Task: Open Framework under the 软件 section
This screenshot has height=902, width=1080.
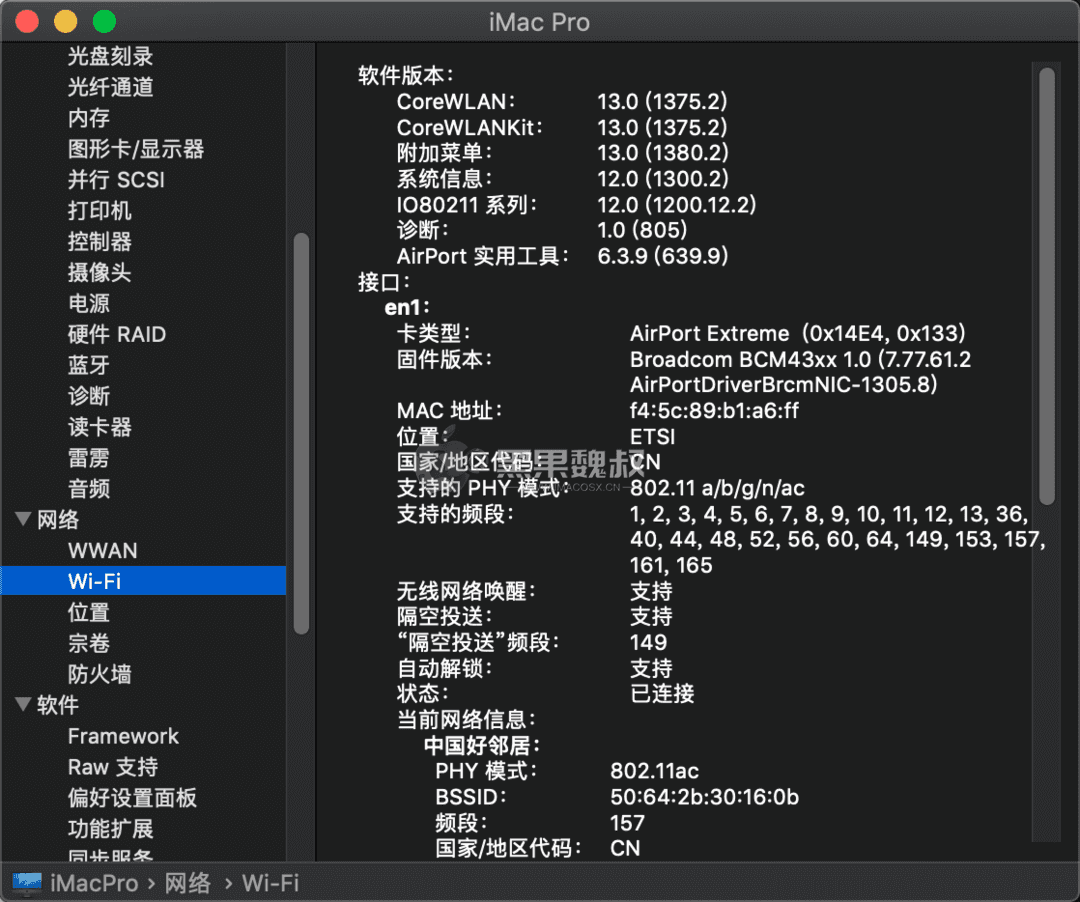Action: (123, 736)
